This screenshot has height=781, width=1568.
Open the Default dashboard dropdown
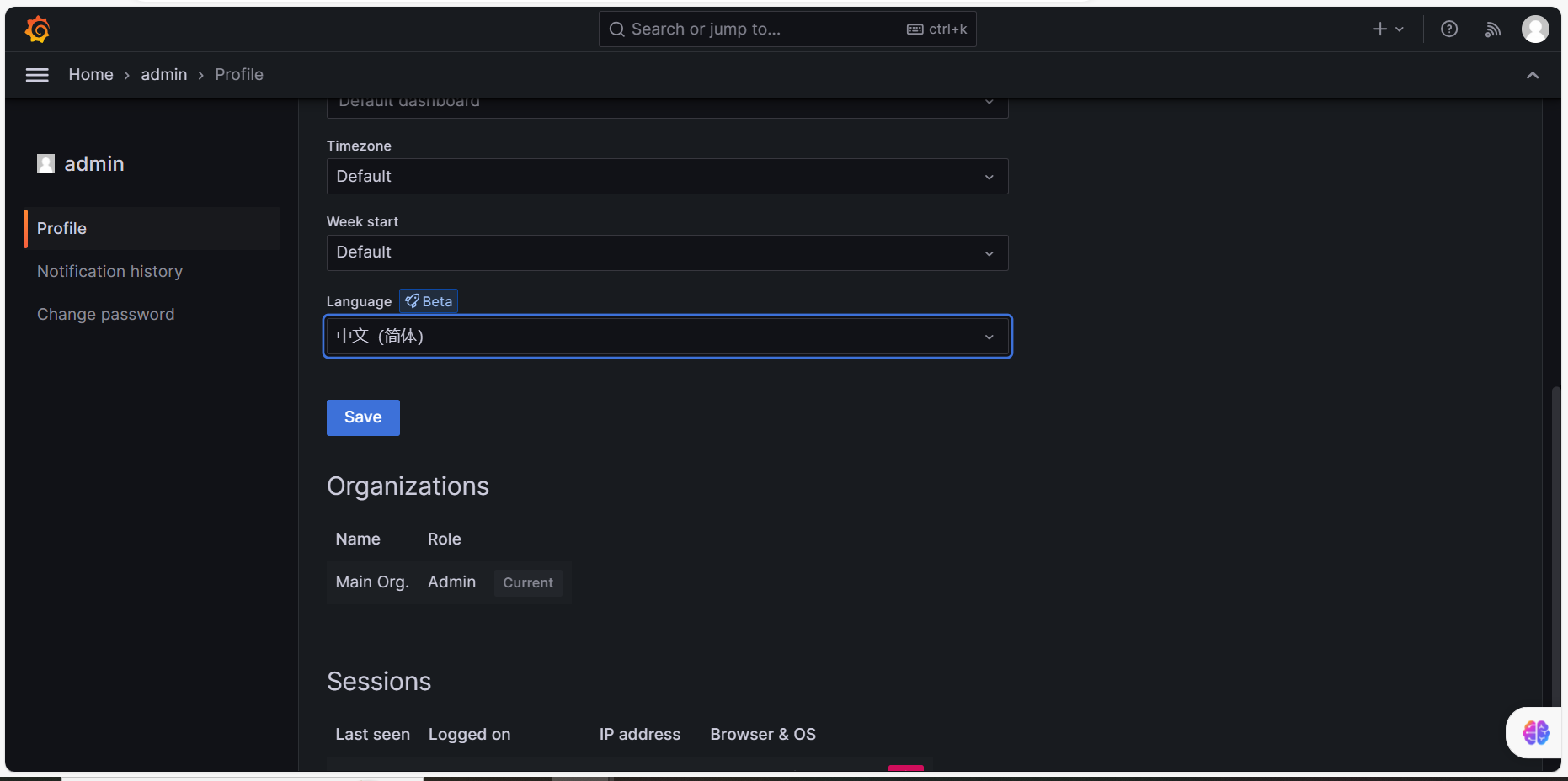667,107
